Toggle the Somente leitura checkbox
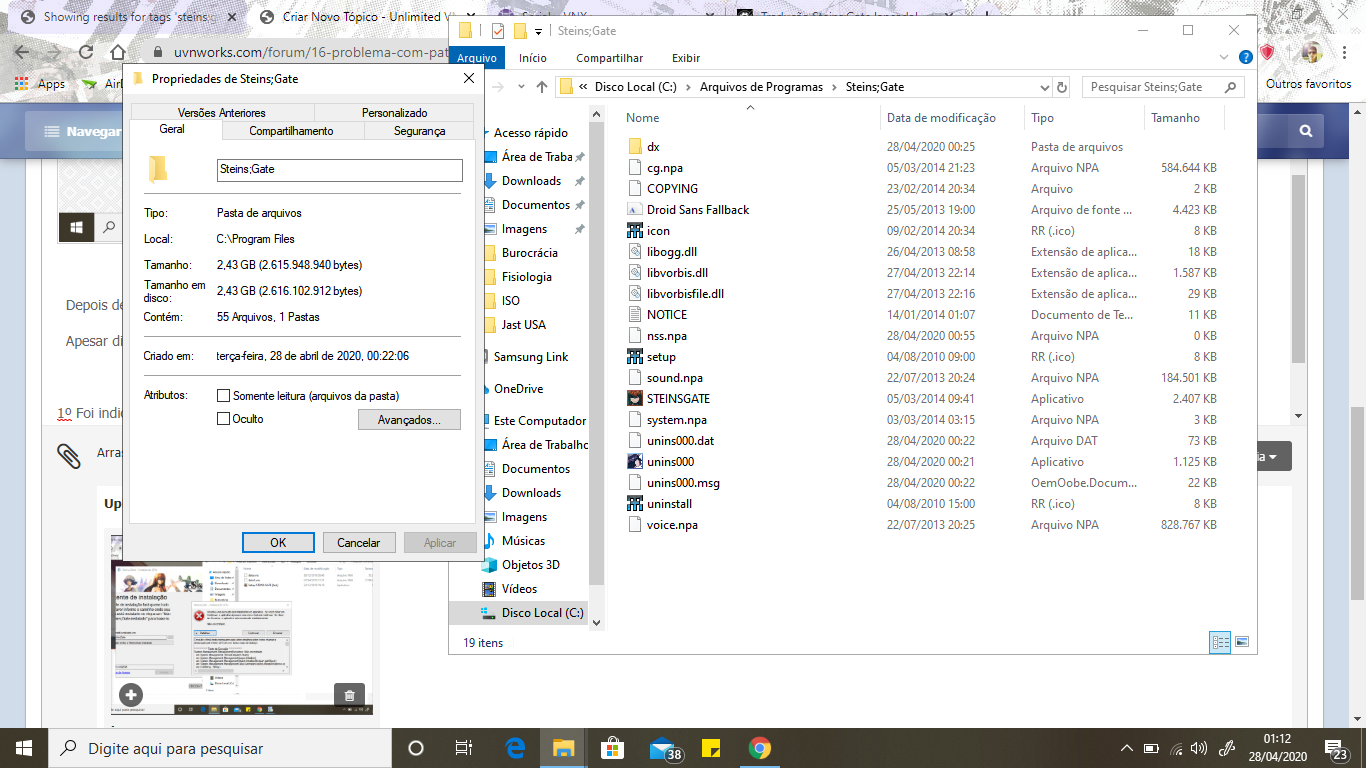This screenshot has height=768, width=1366. (224, 396)
